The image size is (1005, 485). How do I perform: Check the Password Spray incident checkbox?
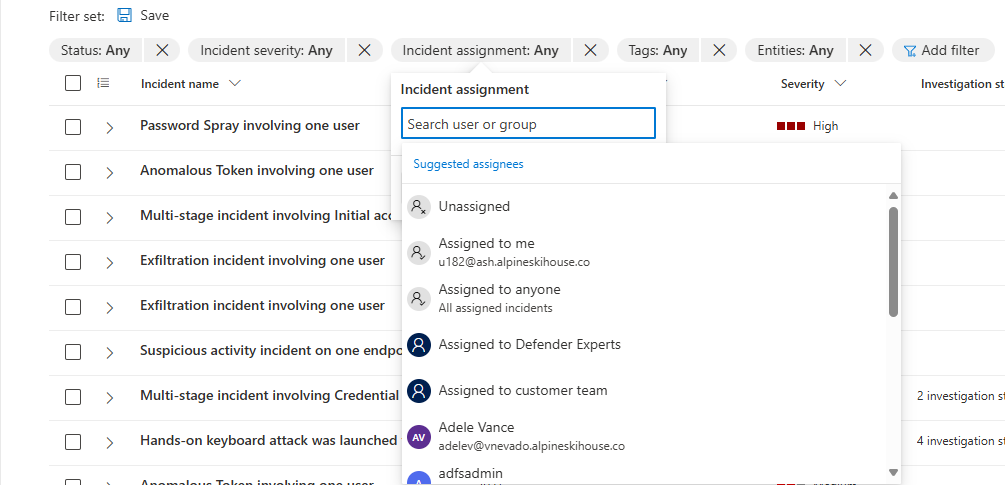pyautogui.click(x=73, y=127)
